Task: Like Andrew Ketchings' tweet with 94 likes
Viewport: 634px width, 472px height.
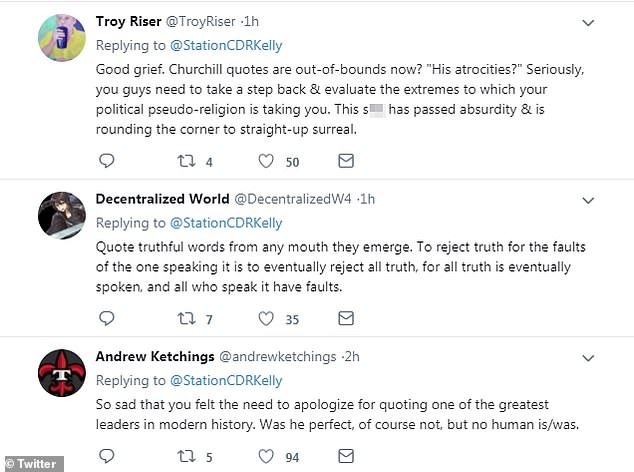Action: coord(267,457)
